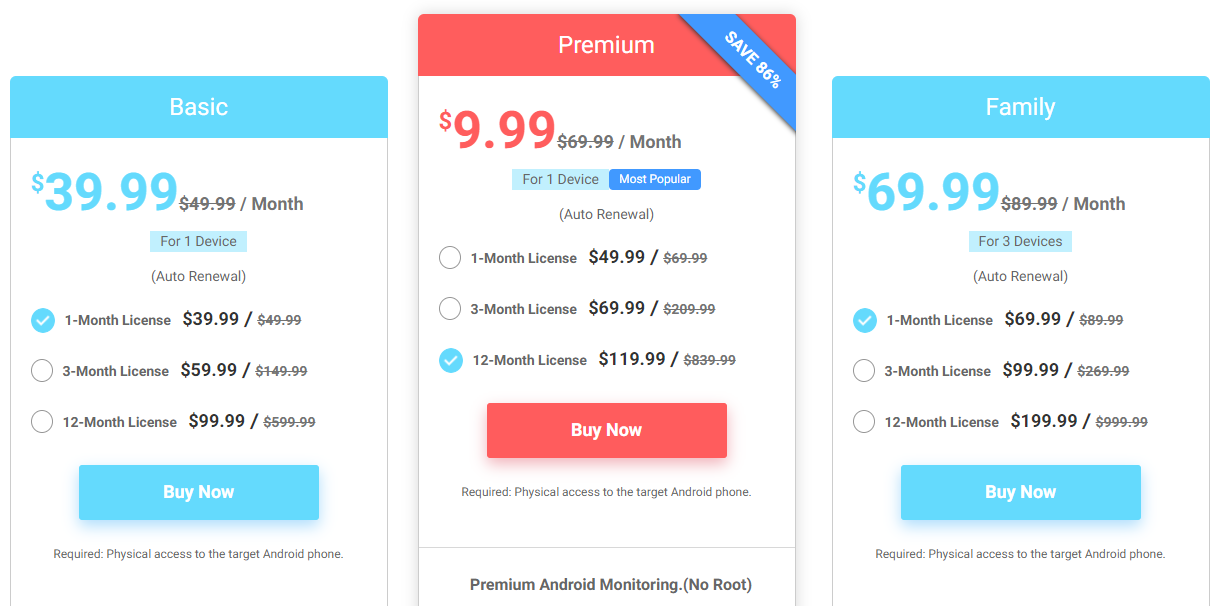Select Family 1-Month License at $69.99
The height and width of the screenshot is (606, 1226).
(865, 320)
